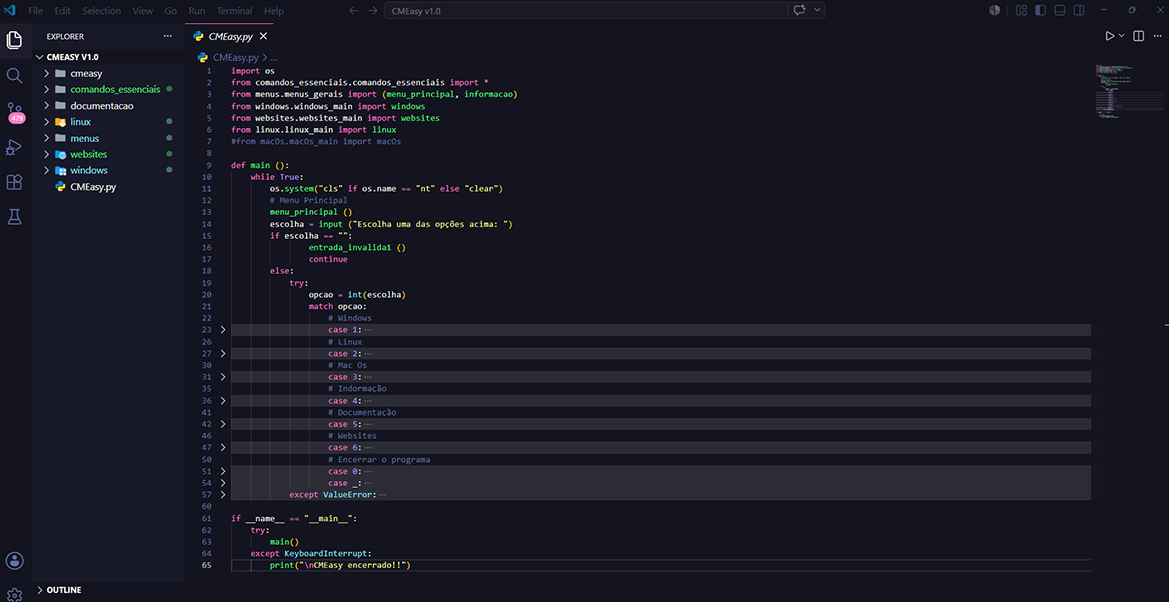This screenshot has height=602, width=1169.
Task: Collapse the CMEASY V1.0 explorer section
Action: (40, 57)
